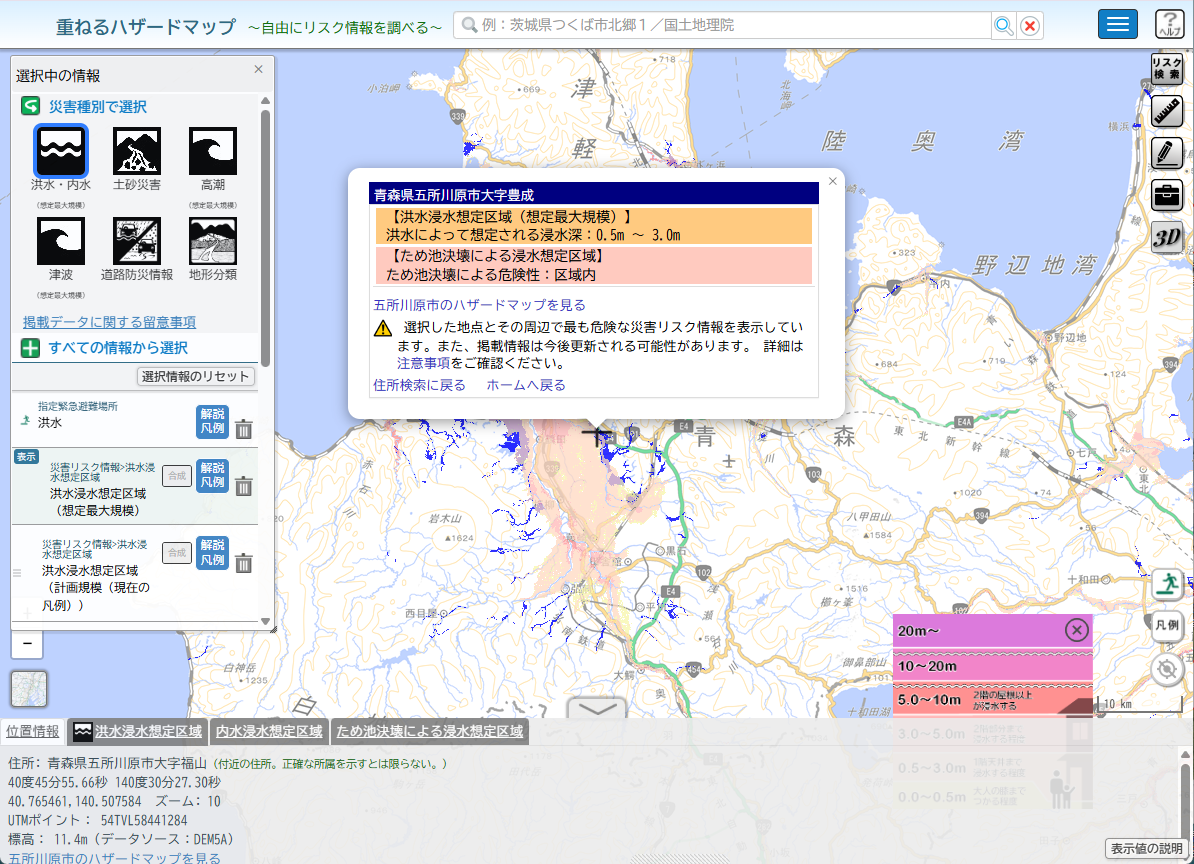
Task: Click the 10〜20m legend color band
Action: click(x=993, y=666)
